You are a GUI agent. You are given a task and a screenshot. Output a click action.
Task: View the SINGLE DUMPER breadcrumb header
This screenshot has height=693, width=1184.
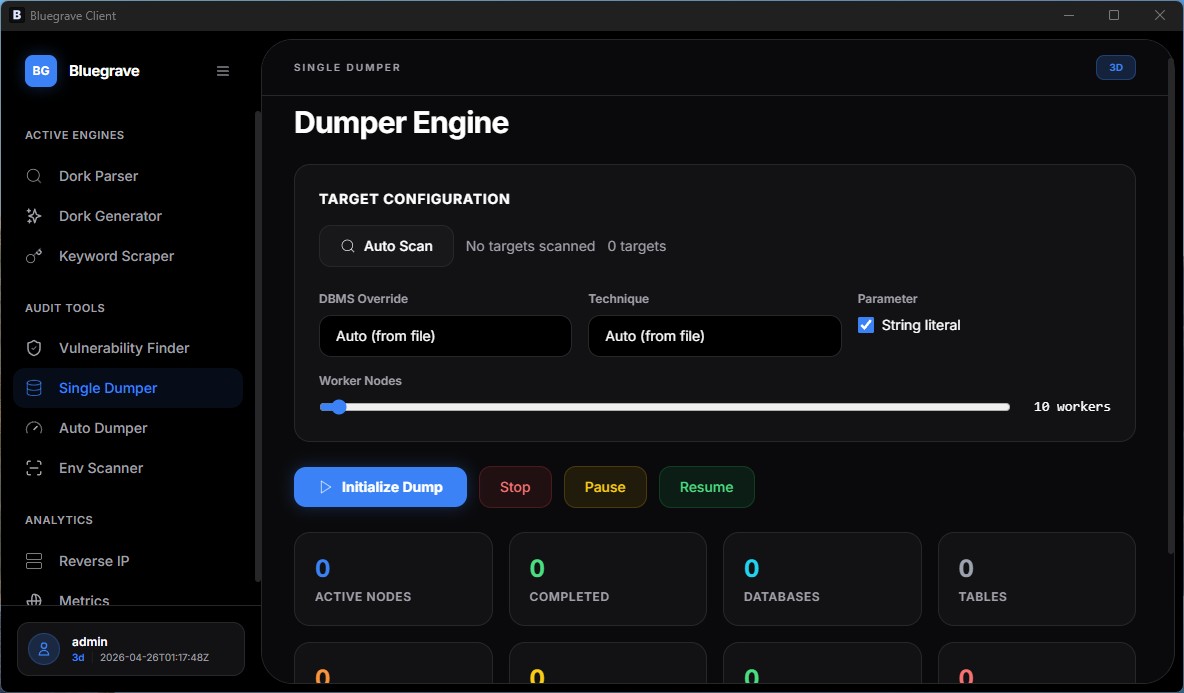(347, 67)
